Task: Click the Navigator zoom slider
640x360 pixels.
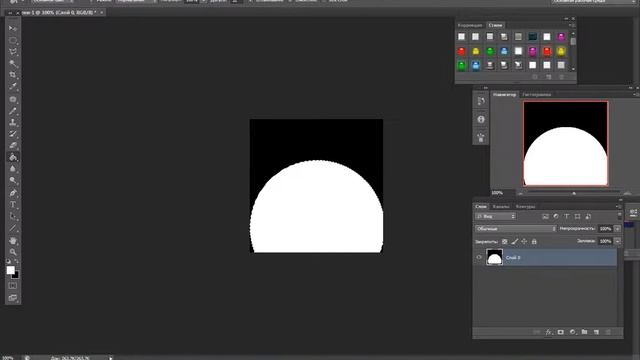Action: [573, 193]
